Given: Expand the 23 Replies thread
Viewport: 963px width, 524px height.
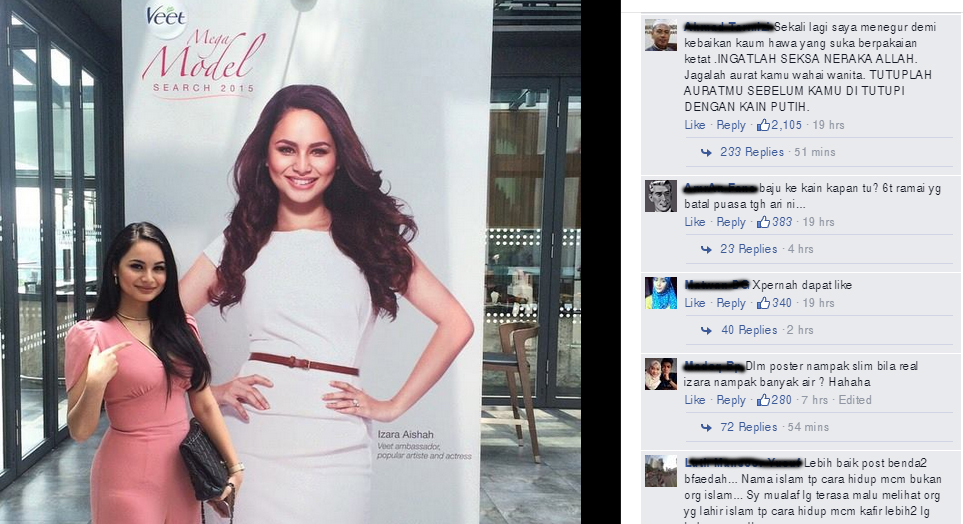Looking at the screenshot, I should 749,249.
